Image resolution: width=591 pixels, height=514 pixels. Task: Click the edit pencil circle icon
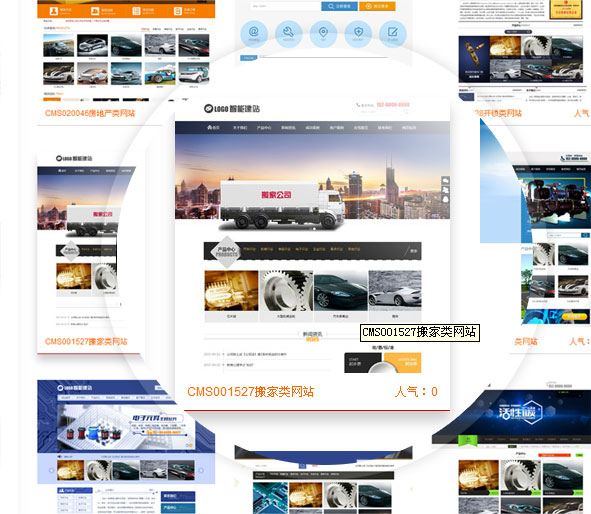click(x=393, y=33)
